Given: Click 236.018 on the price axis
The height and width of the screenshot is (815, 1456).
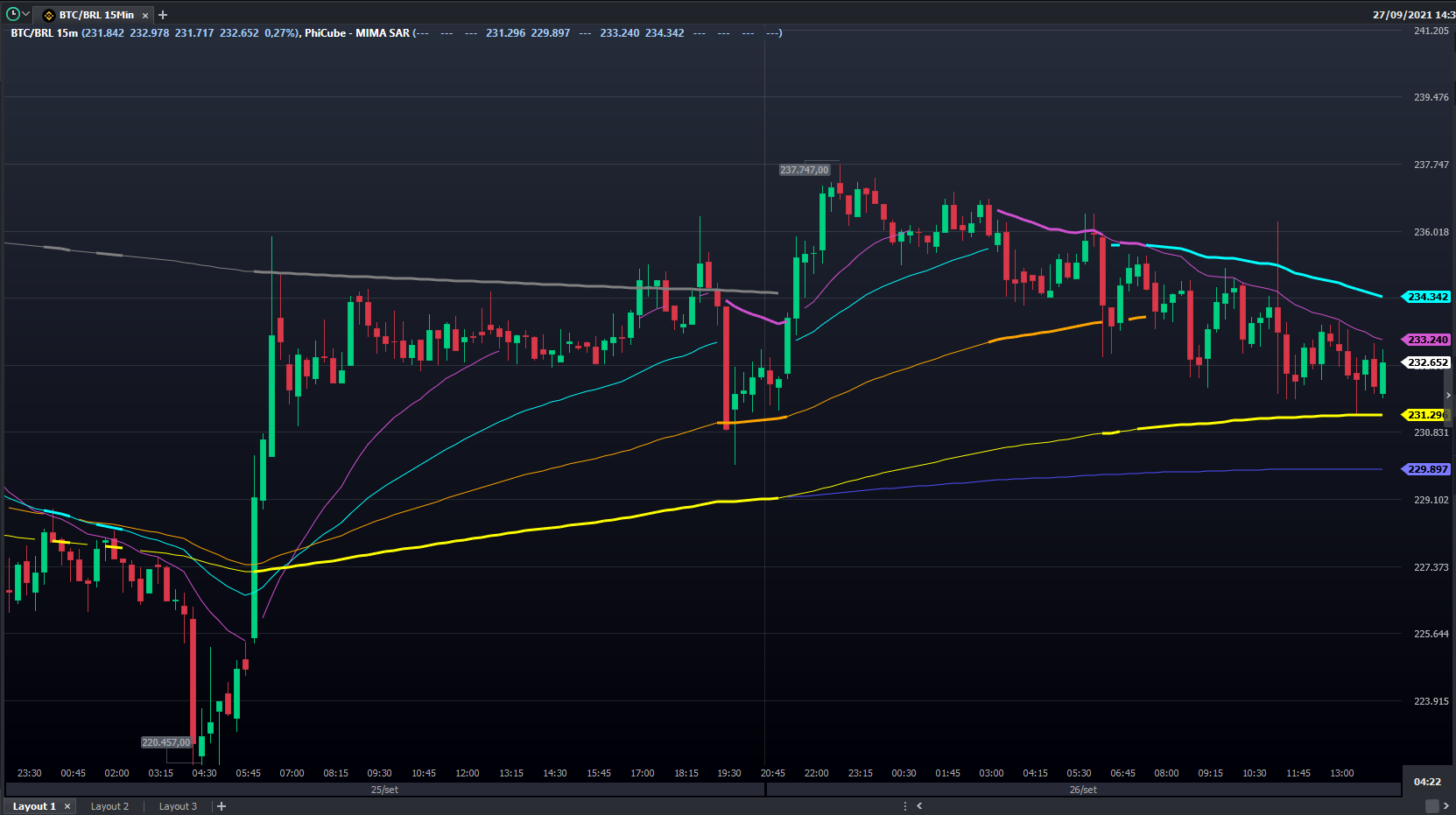Looking at the screenshot, I should click(x=1431, y=232).
